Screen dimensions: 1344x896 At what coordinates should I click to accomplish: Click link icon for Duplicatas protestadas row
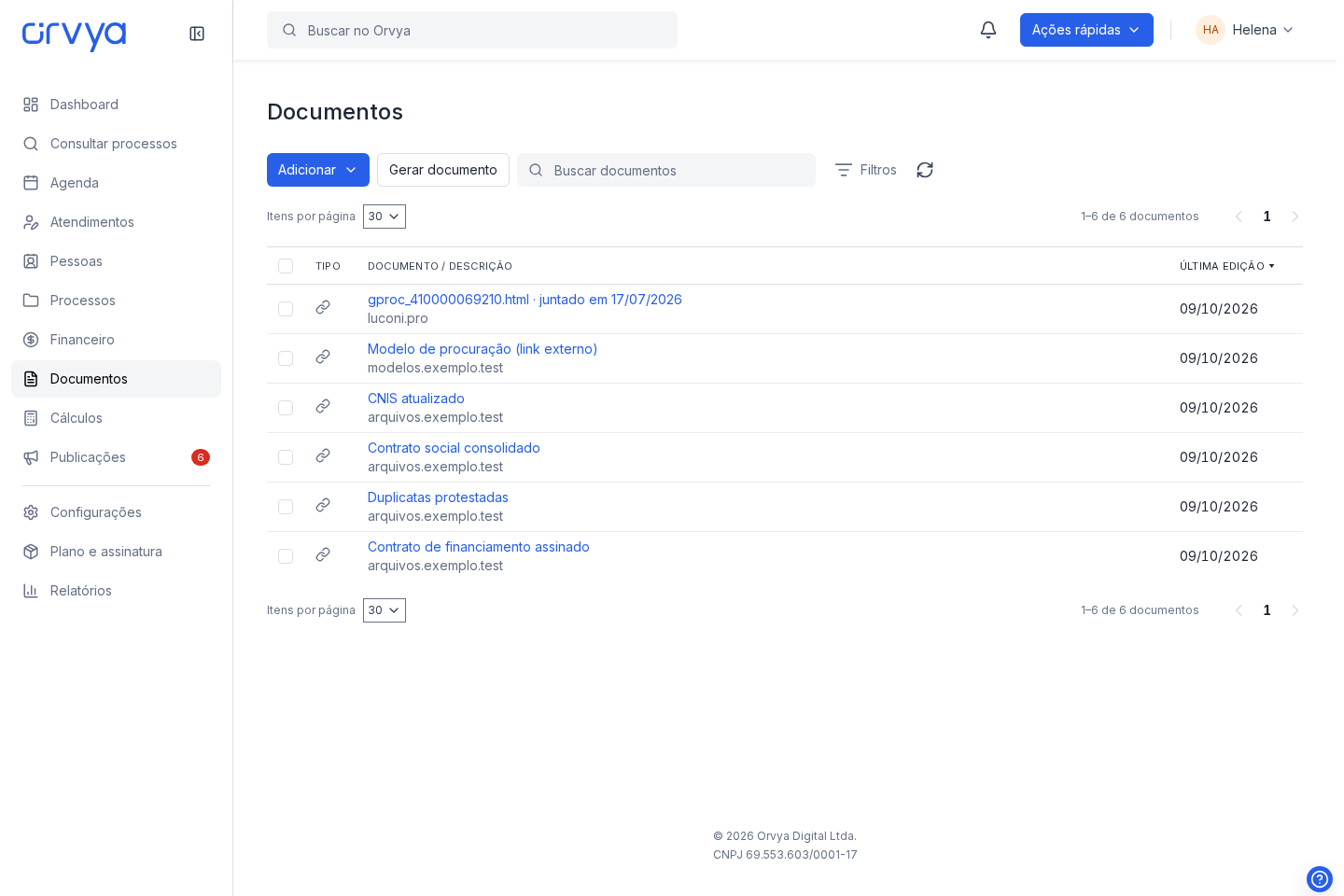323,505
